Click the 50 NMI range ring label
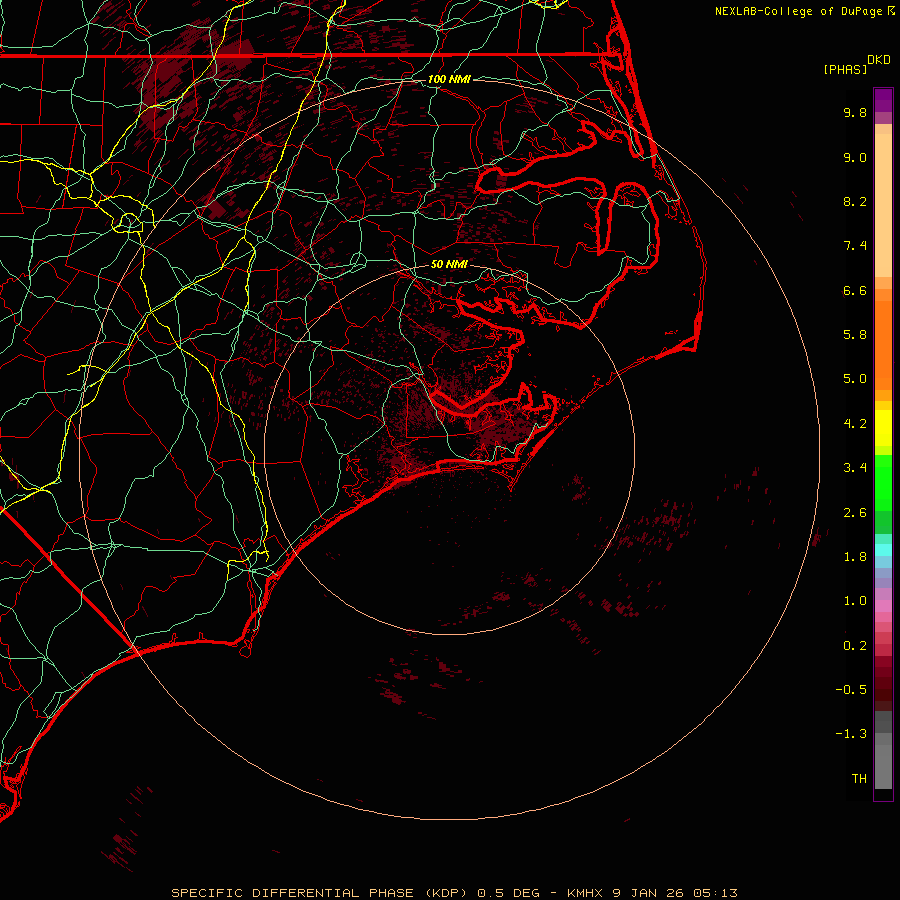This screenshot has height=900, width=900. tap(449, 265)
